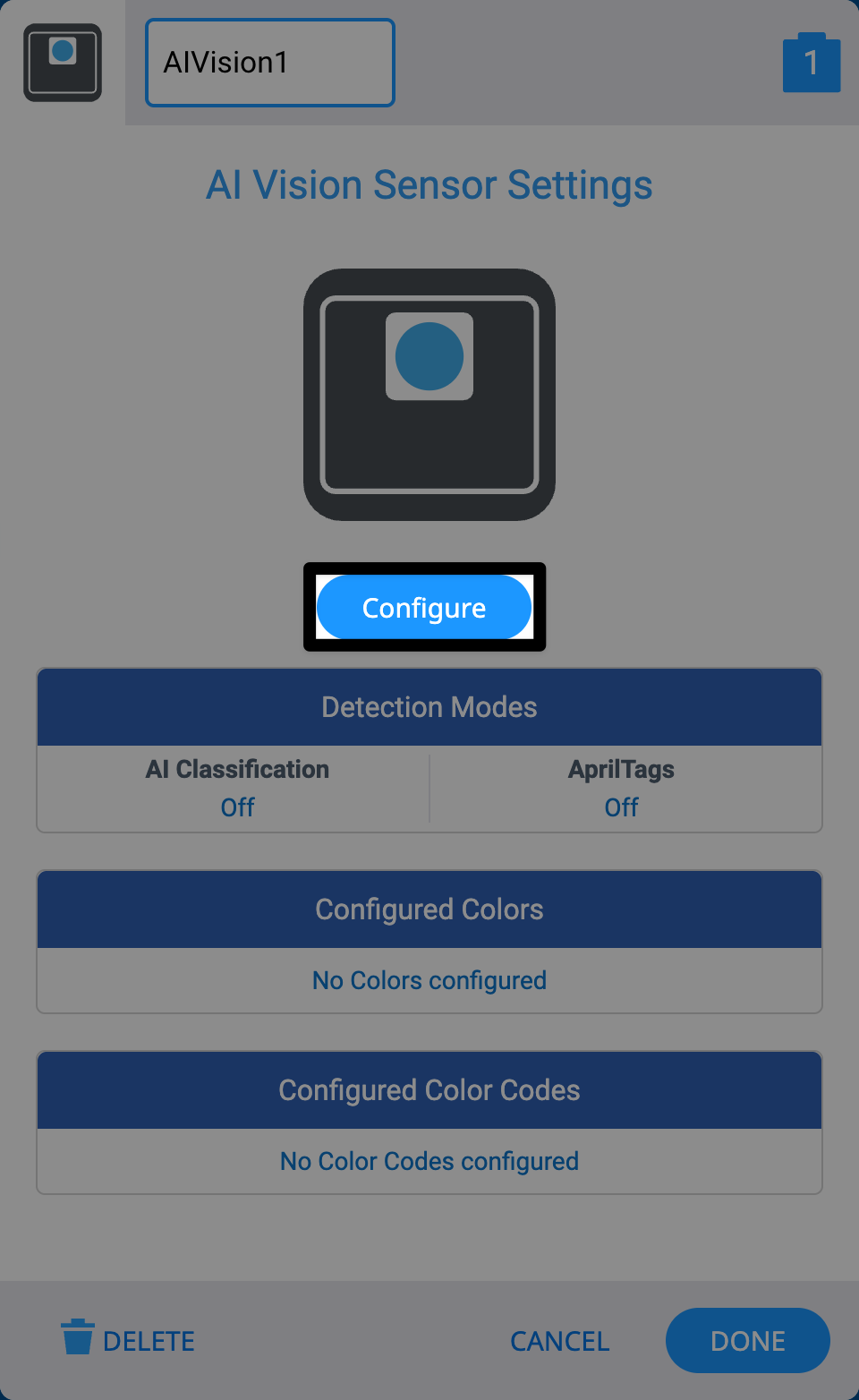Click CANCEL to discard changes

point(559,1340)
